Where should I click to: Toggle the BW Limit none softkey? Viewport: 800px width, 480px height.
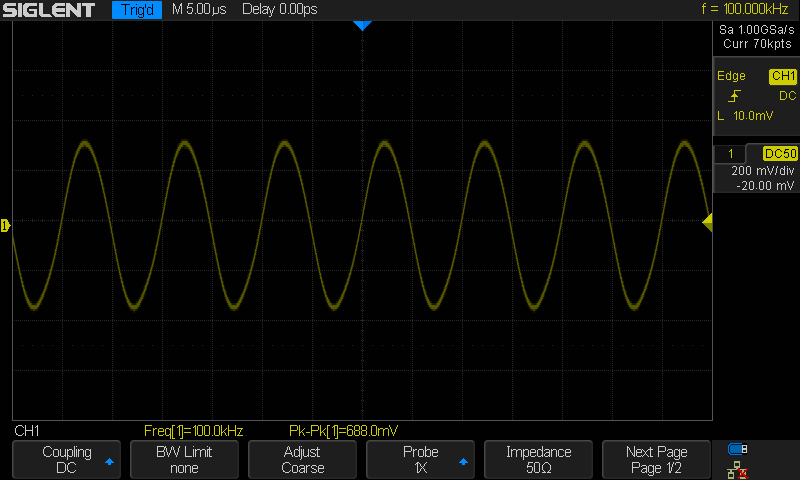pyautogui.click(x=184, y=460)
